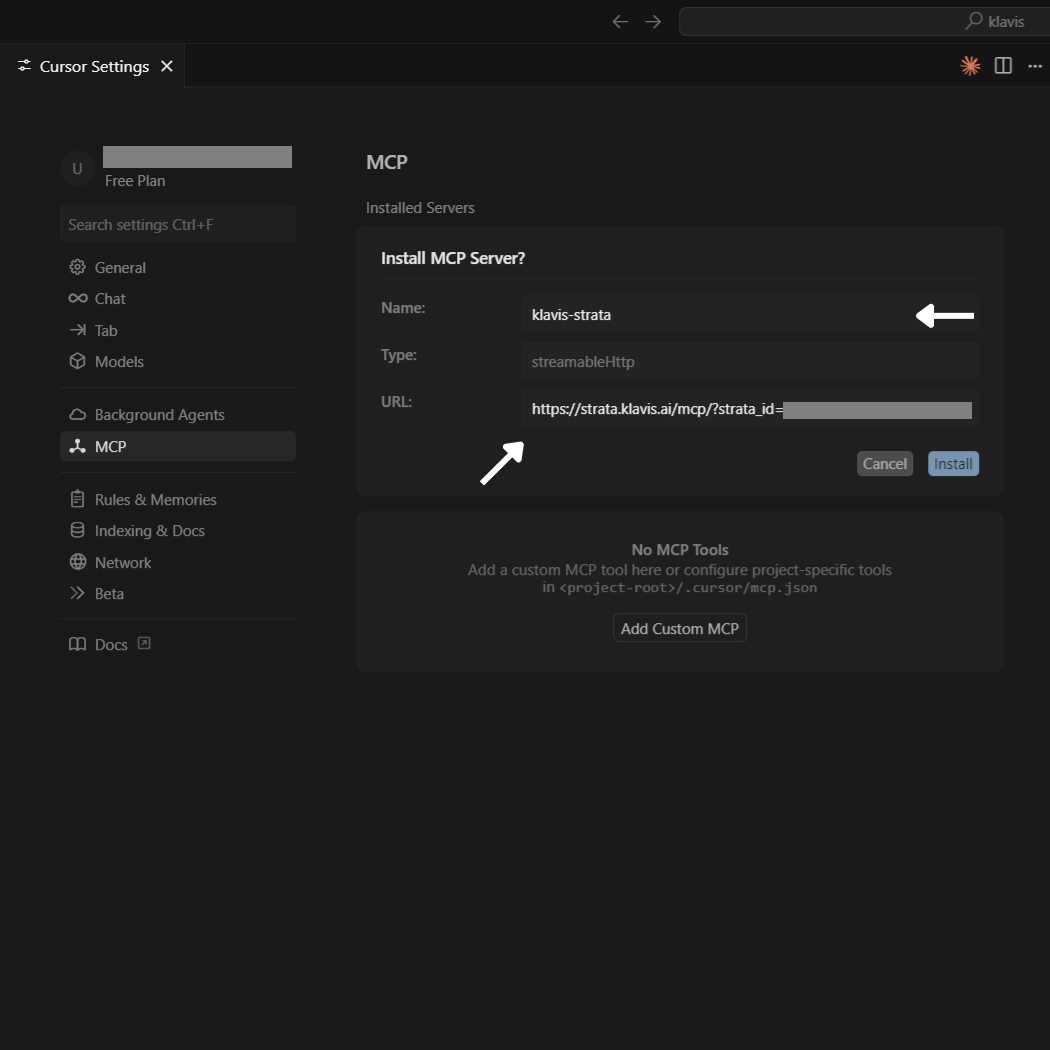Click the orange starburst icon
1050x1050 pixels.
pos(970,66)
